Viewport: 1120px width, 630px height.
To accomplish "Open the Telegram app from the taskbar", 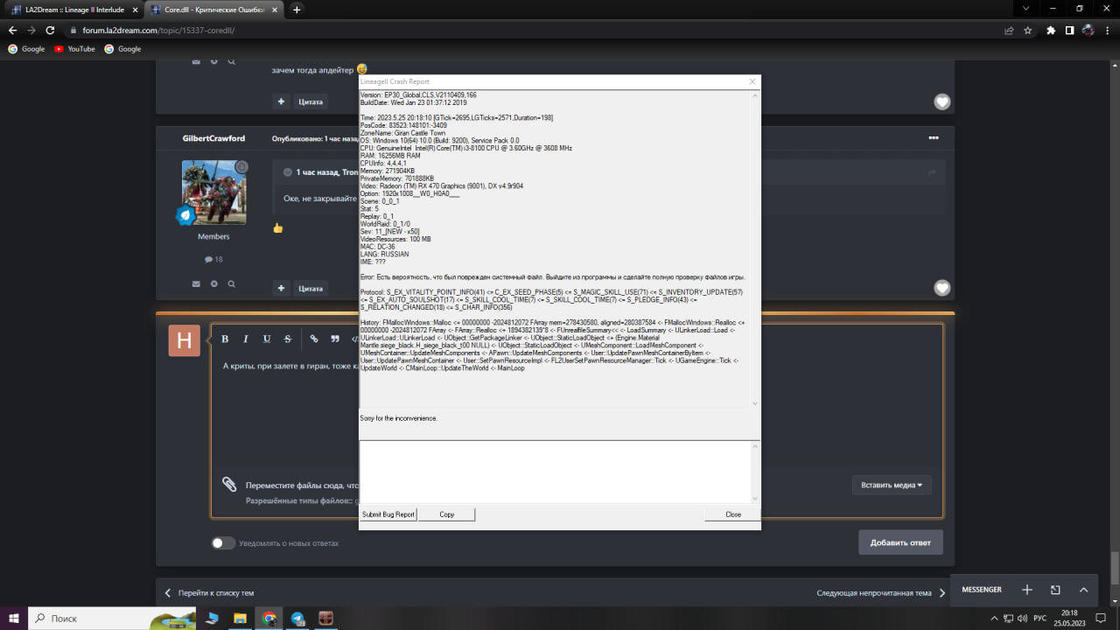I will 298,619.
